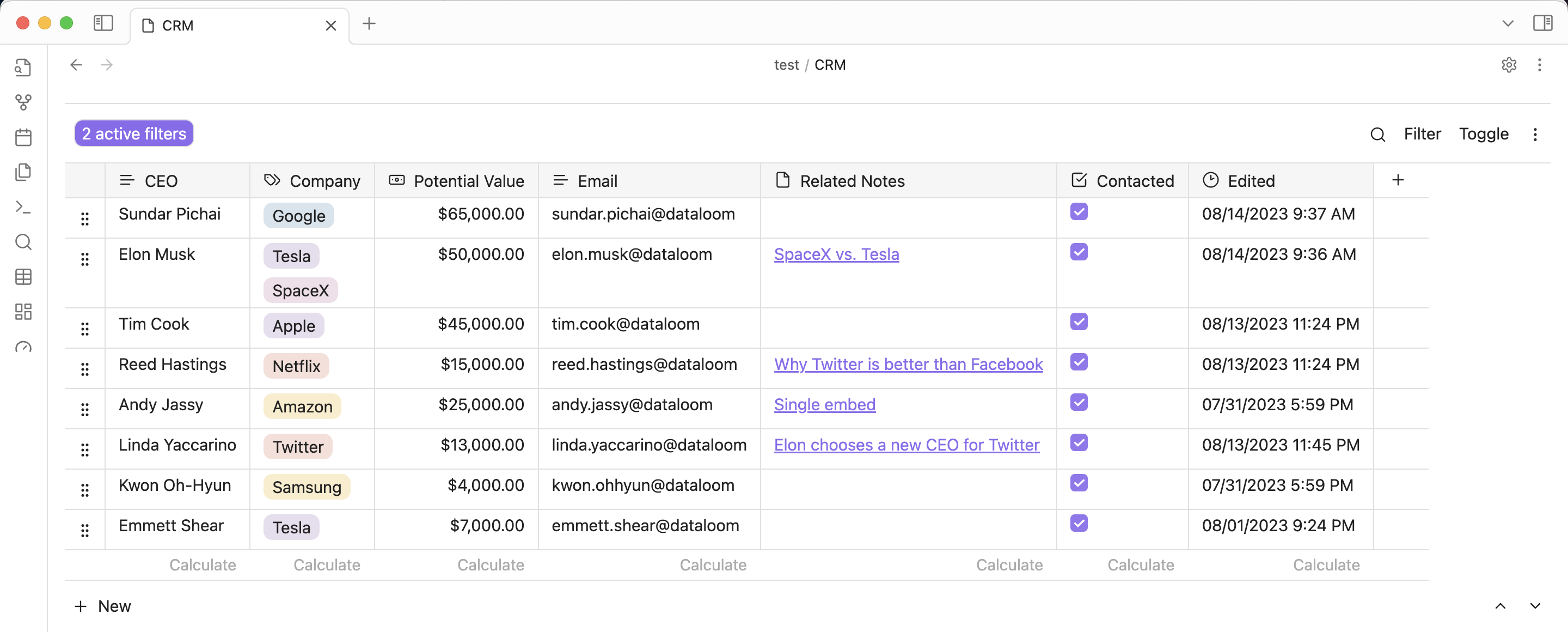
Task: Uncheck Contacted for Sundar Pichai
Action: (1079, 212)
